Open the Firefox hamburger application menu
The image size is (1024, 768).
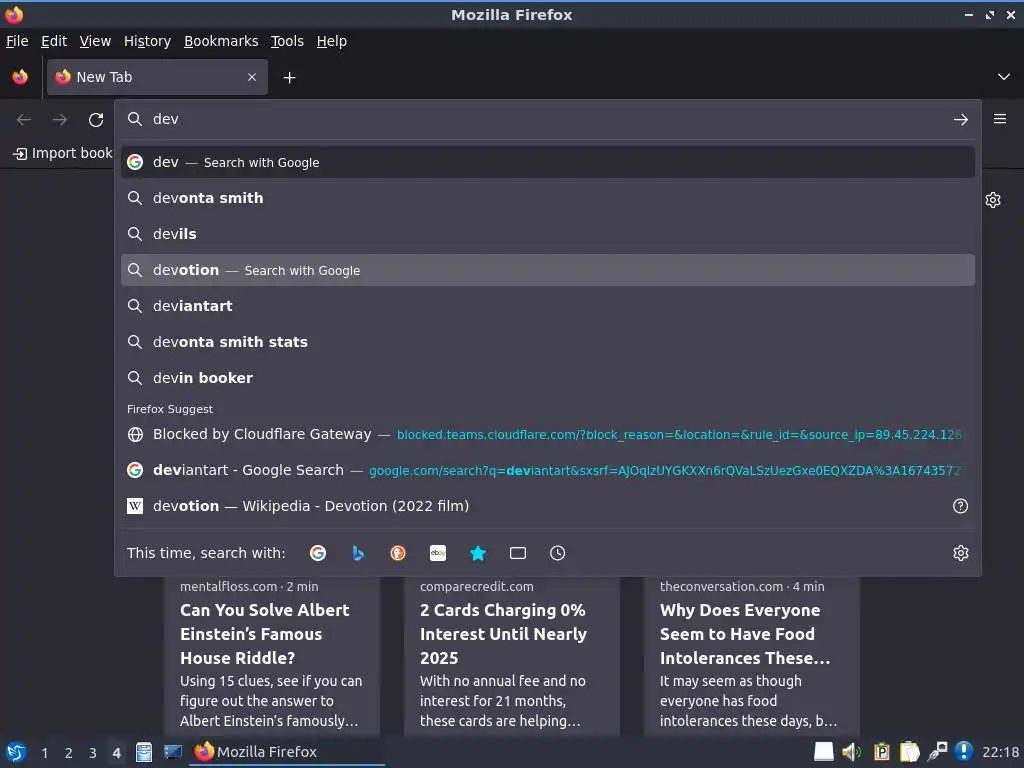point(1000,119)
